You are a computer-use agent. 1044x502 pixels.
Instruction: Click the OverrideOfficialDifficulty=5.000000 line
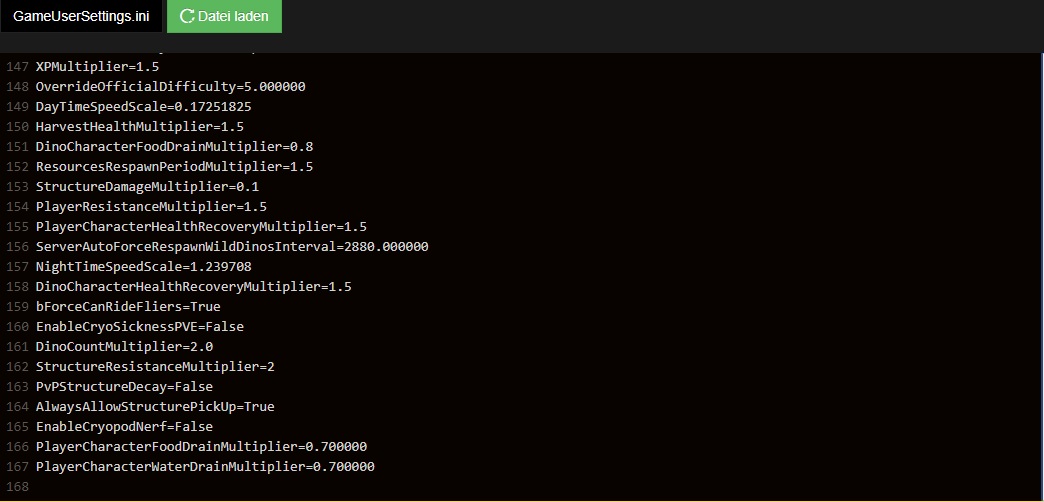(170, 87)
